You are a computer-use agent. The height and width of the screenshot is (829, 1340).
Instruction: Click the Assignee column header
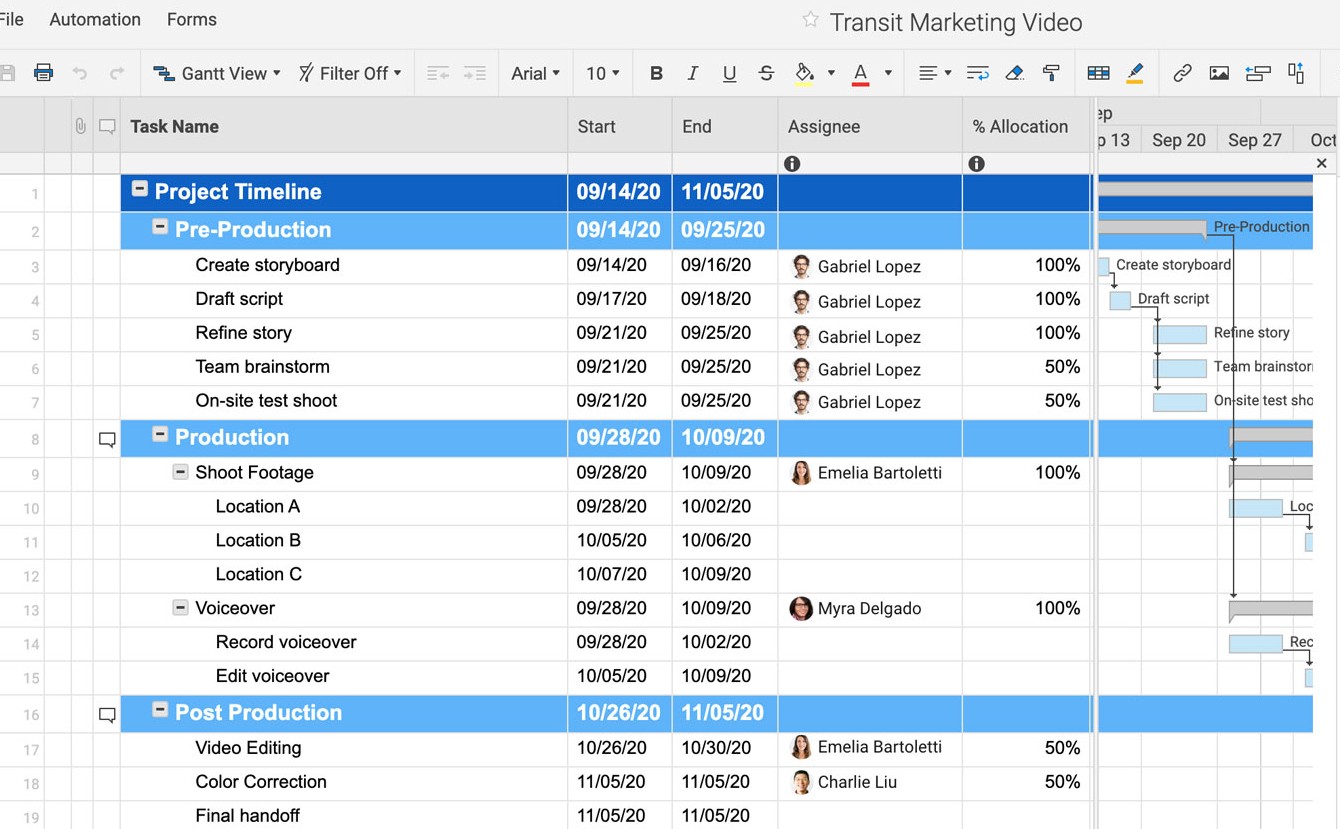tap(870, 126)
